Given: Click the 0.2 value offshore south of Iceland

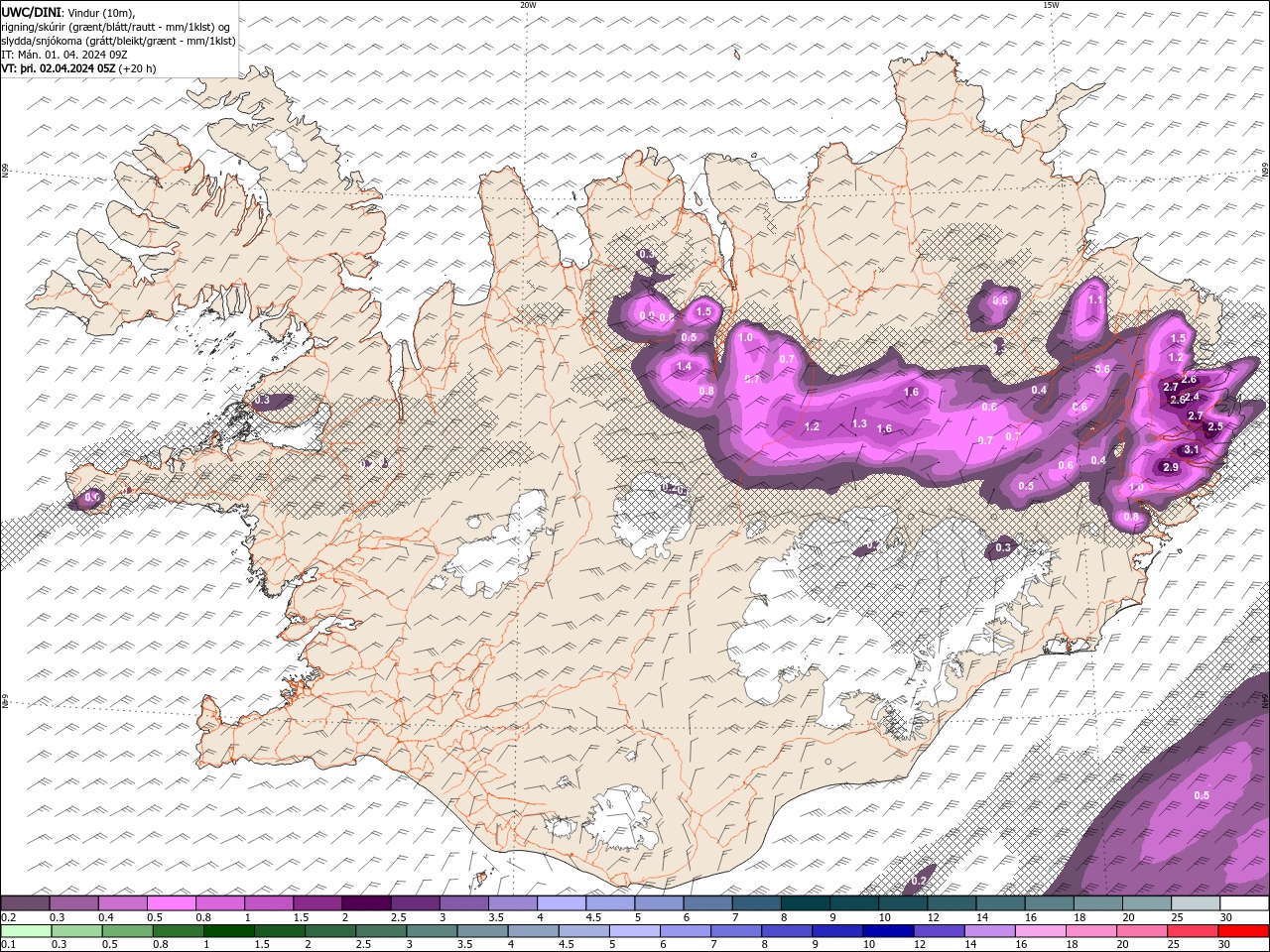Looking at the screenshot, I should tap(919, 881).
